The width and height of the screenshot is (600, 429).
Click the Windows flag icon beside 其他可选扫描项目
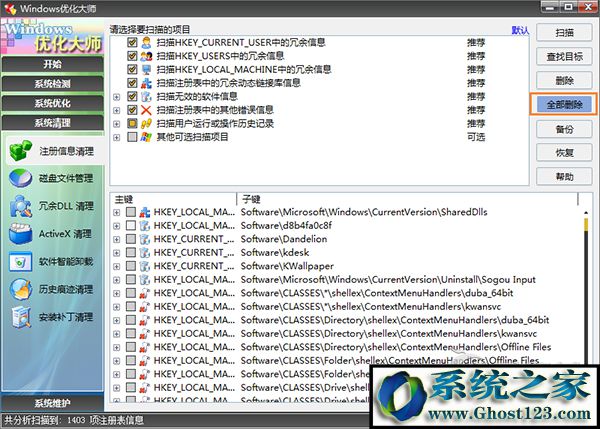(146, 137)
